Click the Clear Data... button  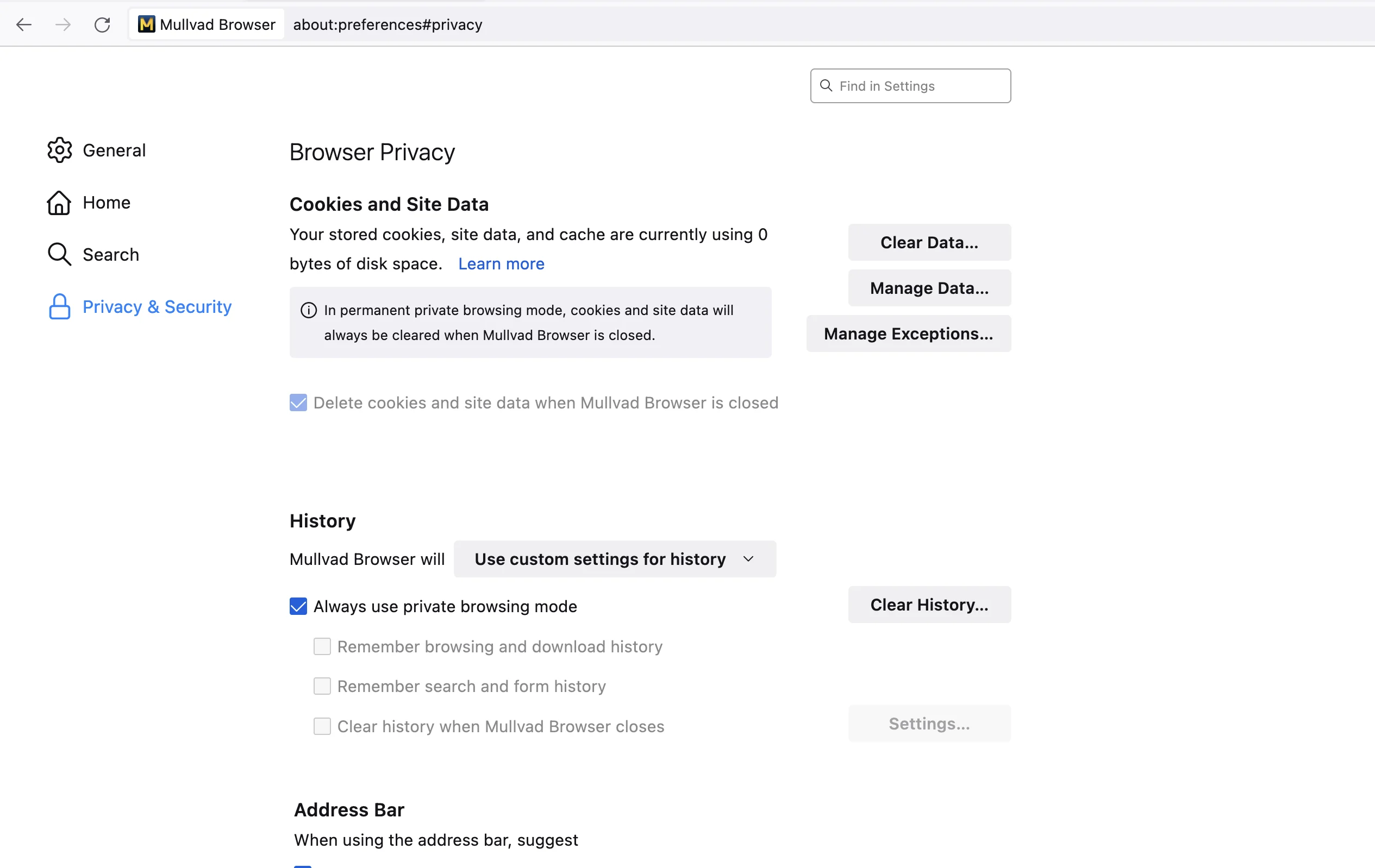[929, 243]
